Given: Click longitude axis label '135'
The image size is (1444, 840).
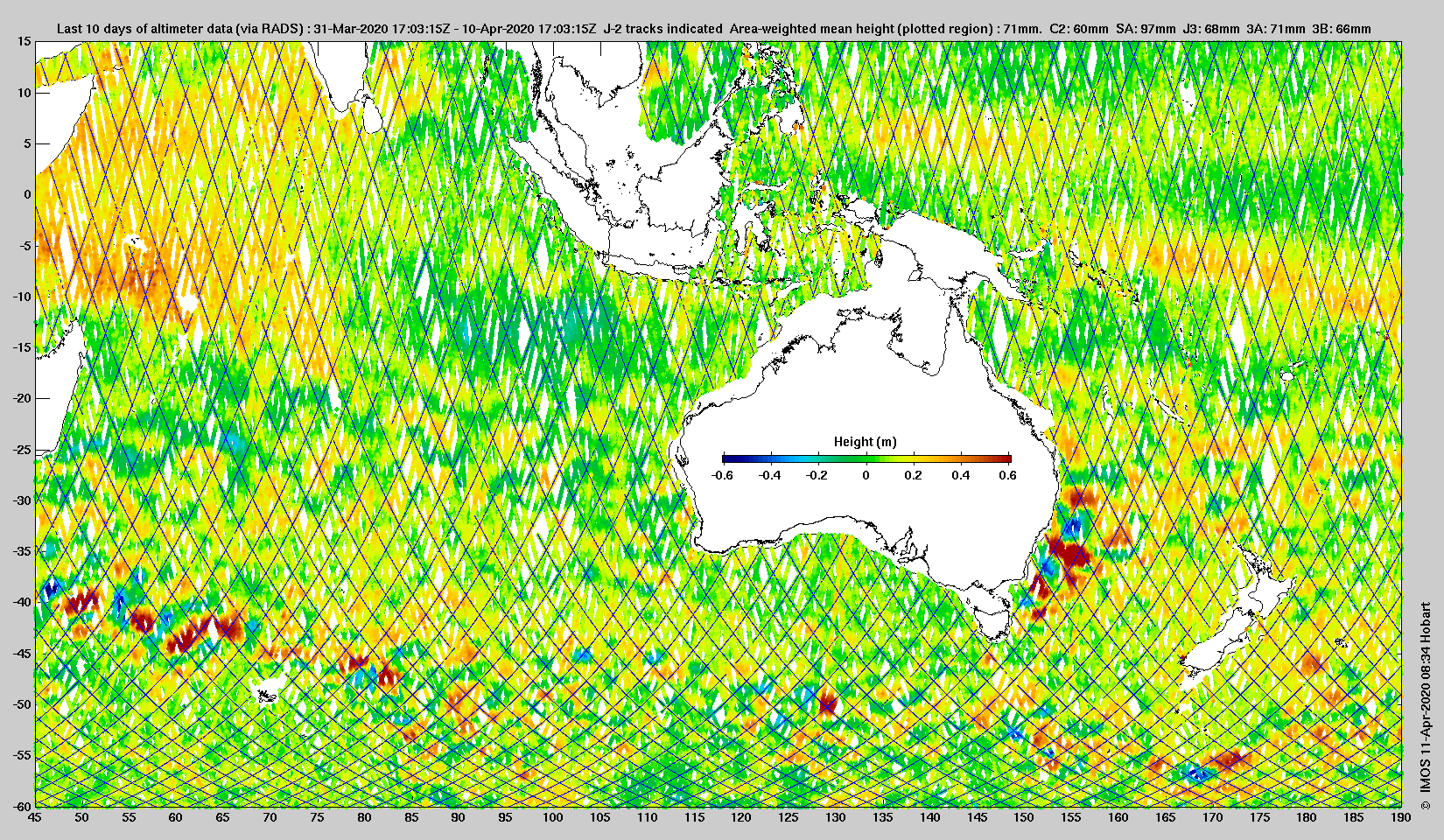Looking at the screenshot, I should click(x=882, y=817).
